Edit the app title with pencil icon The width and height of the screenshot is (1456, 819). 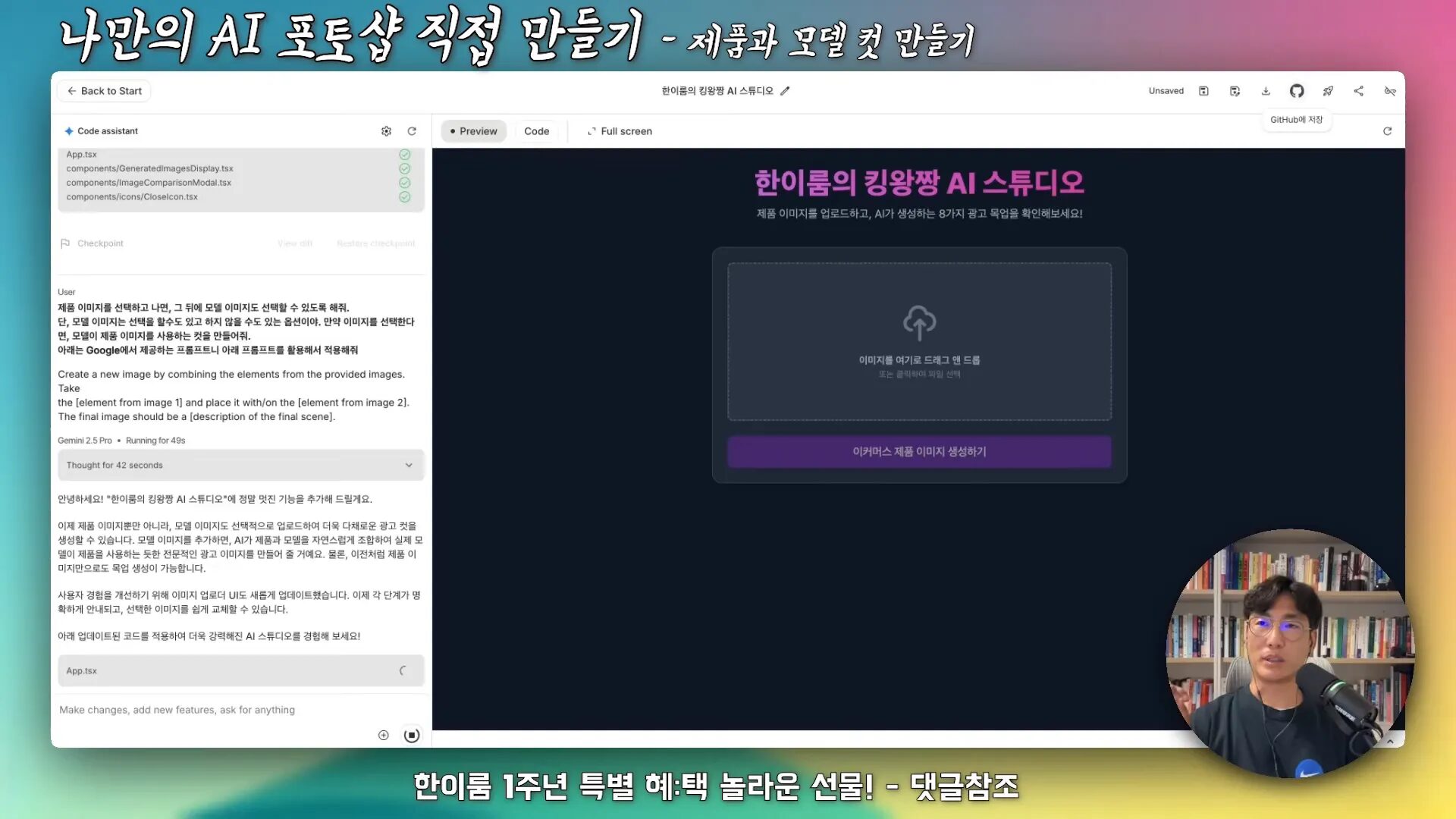click(x=785, y=91)
